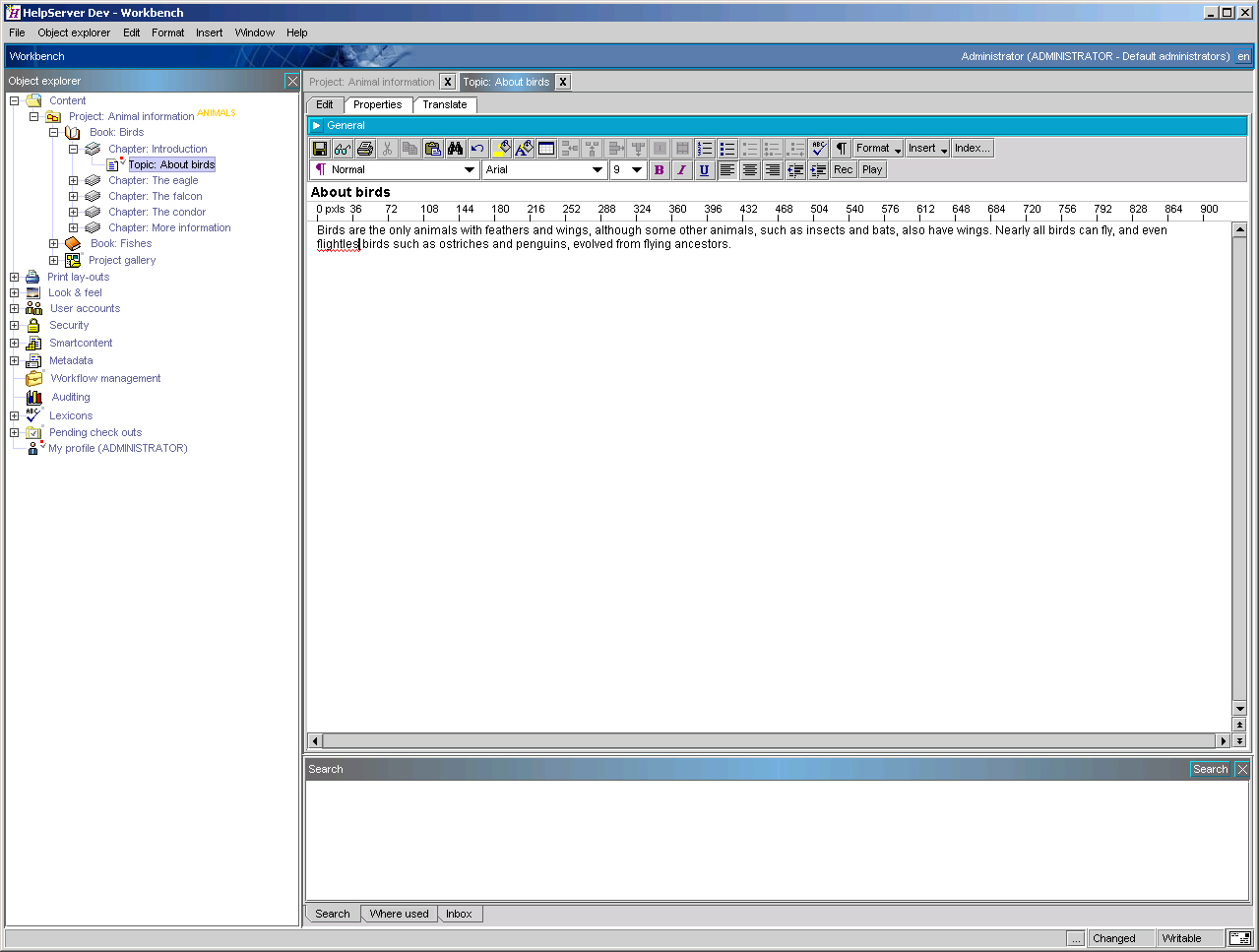1259x952 pixels.
Task: Open the Arial font dropdown
Action: pyautogui.click(x=598, y=170)
